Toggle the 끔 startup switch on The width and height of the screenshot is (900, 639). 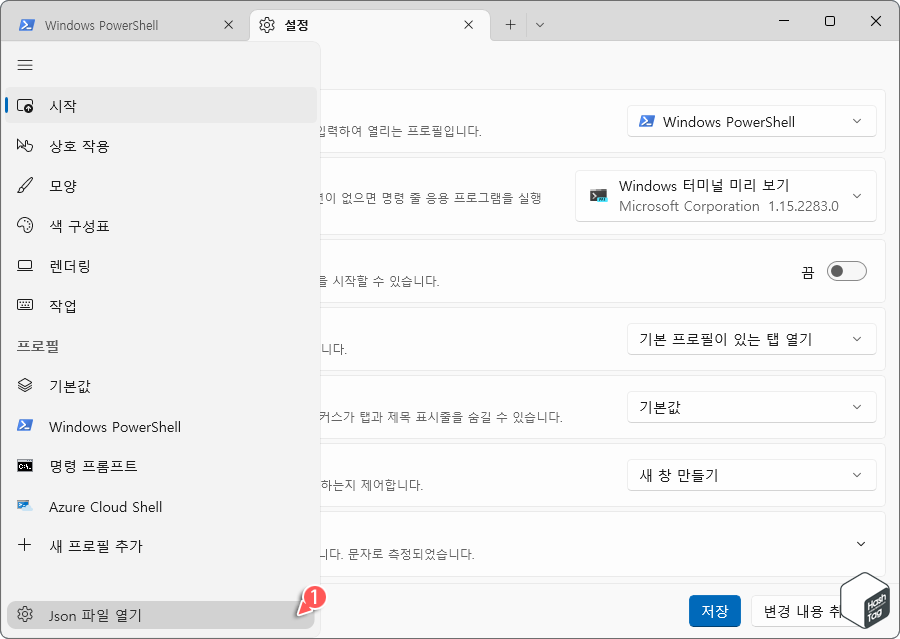click(x=847, y=271)
